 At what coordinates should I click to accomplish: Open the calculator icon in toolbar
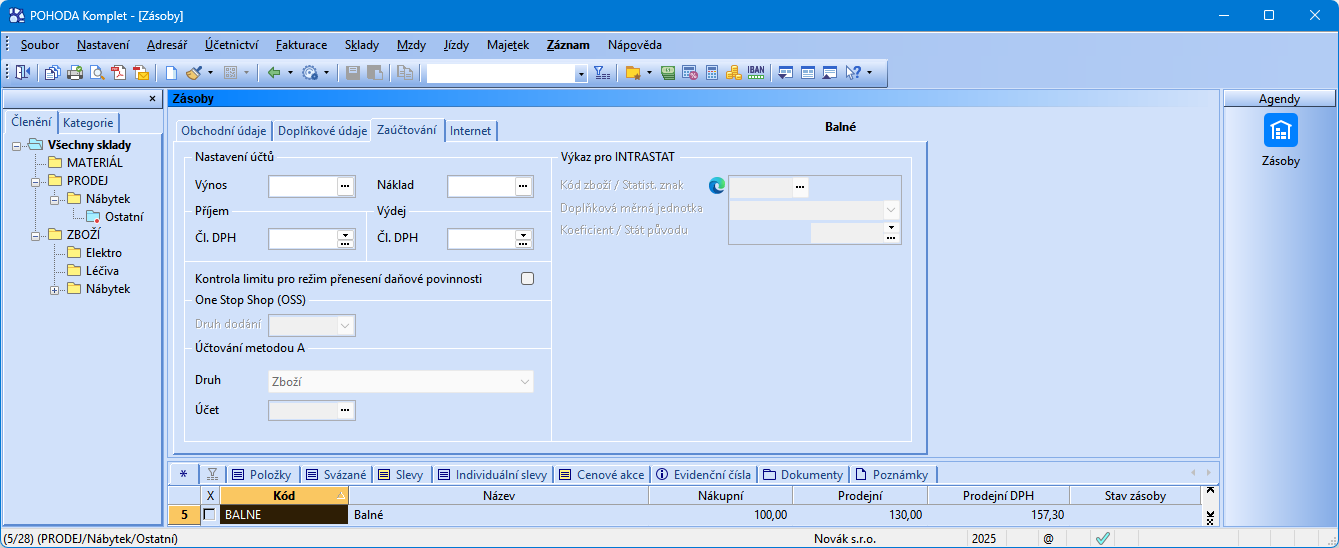712,73
